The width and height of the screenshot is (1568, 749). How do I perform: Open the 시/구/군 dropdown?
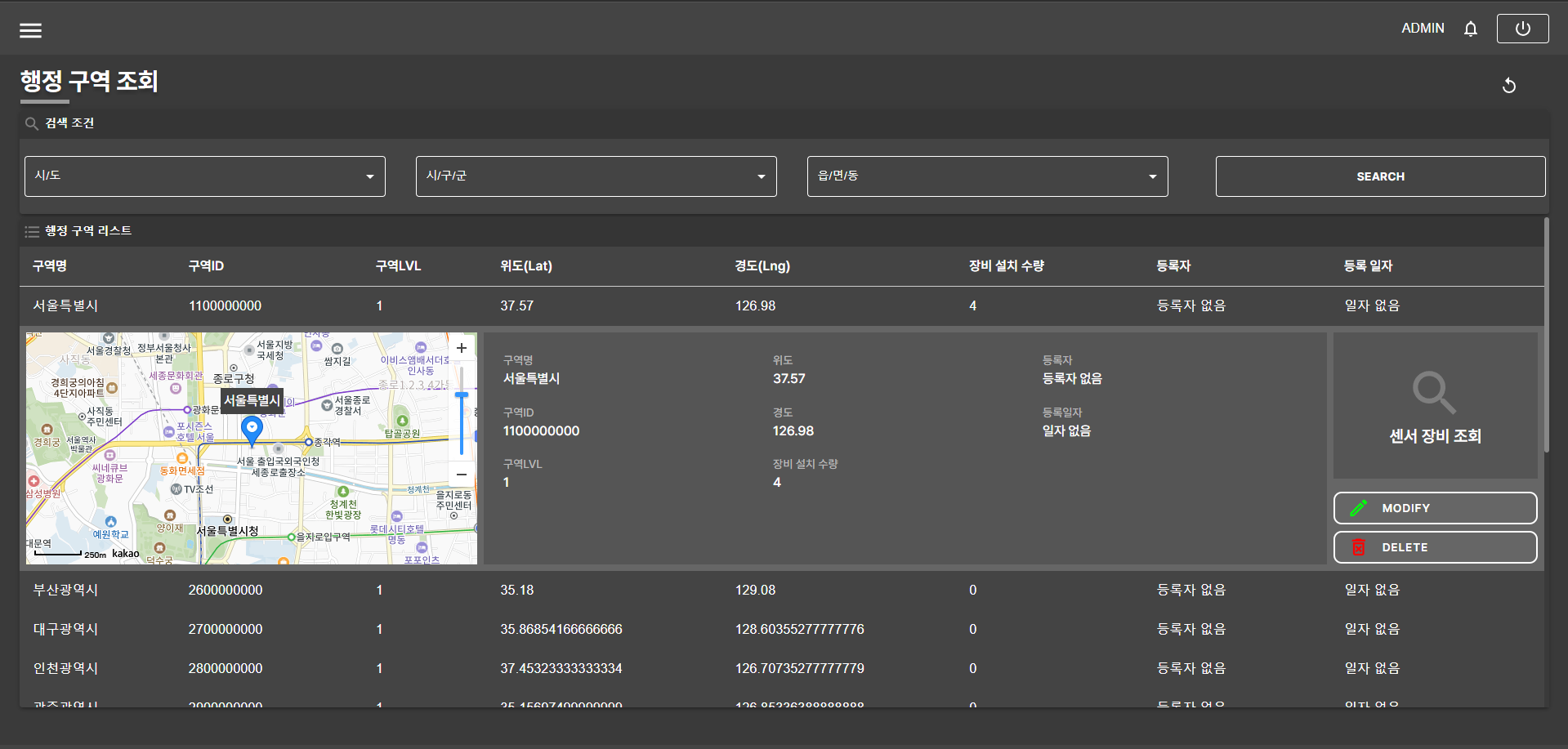[x=596, y=176]
